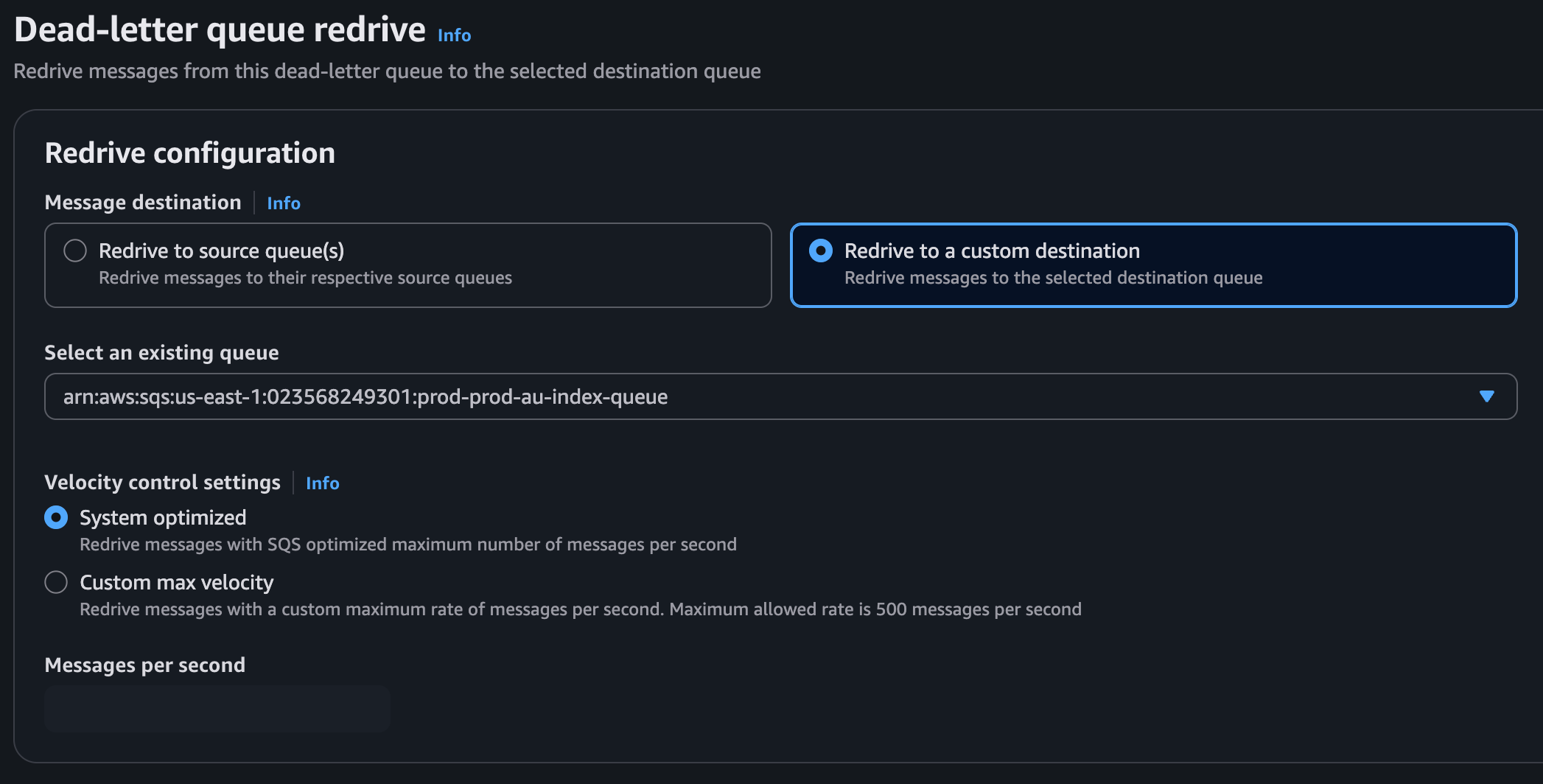Click the "Redrive to source queue(s)" tile label
Image resolution: width=1543 pixels, height=784 pixels.
(x=221, y=251)
